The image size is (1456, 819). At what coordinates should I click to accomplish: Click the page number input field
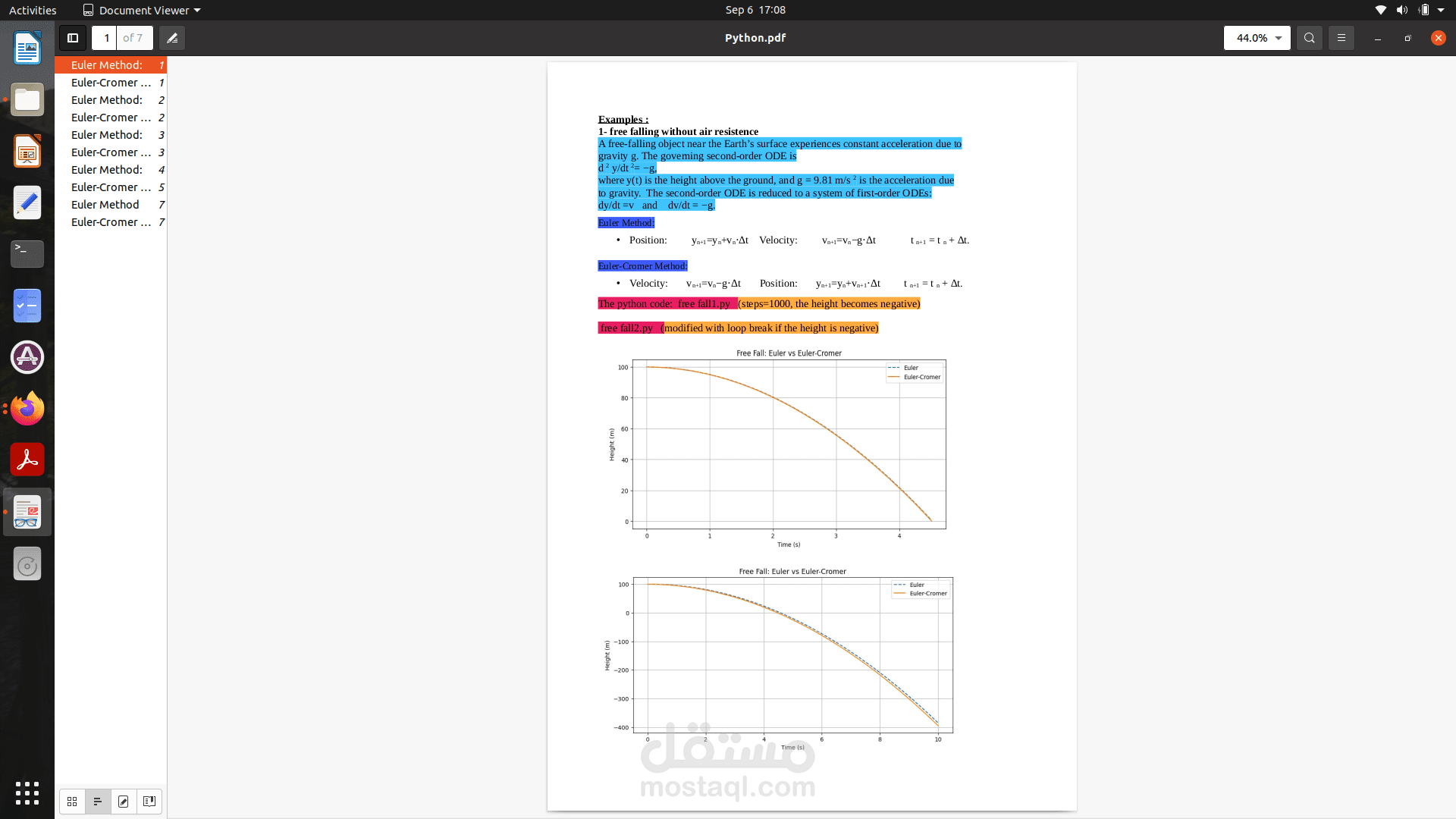[x=106, y=38]
